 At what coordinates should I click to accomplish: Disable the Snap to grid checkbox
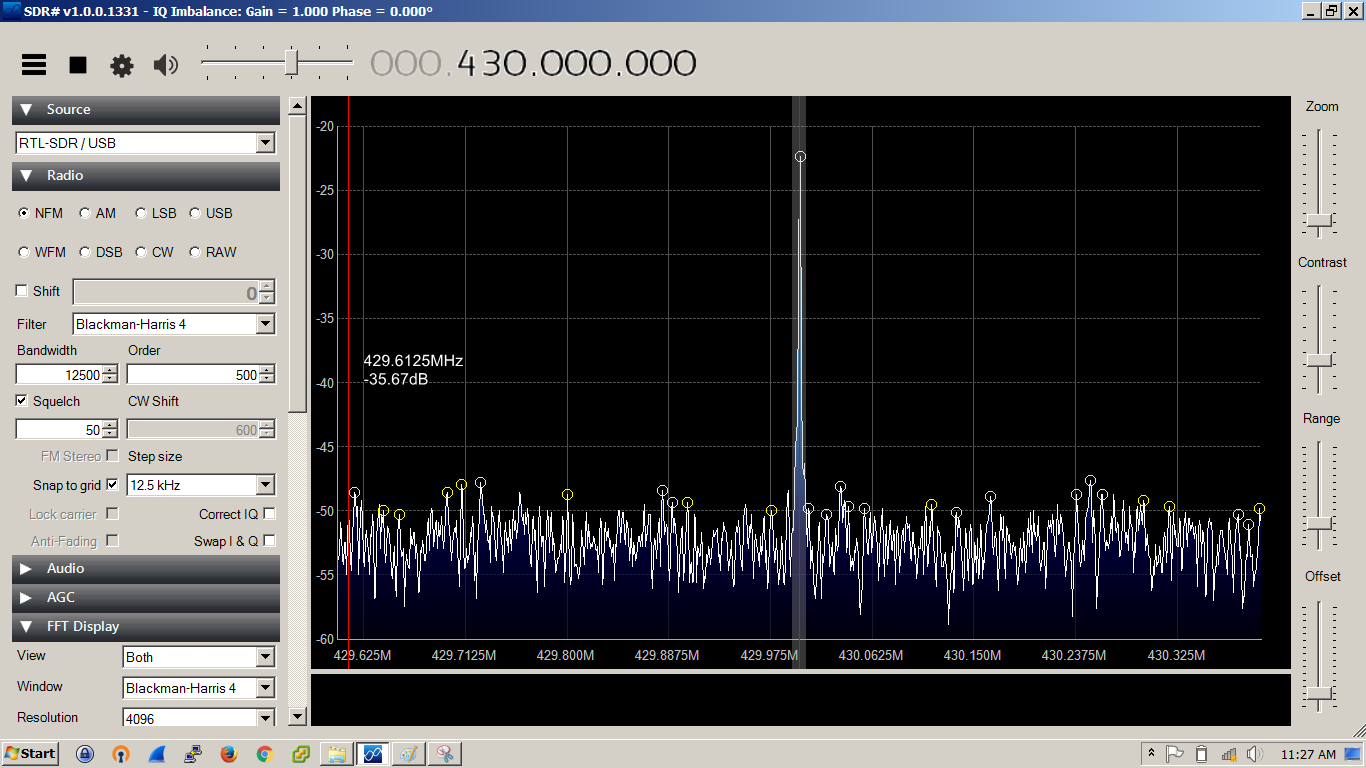tap(112, 485)
